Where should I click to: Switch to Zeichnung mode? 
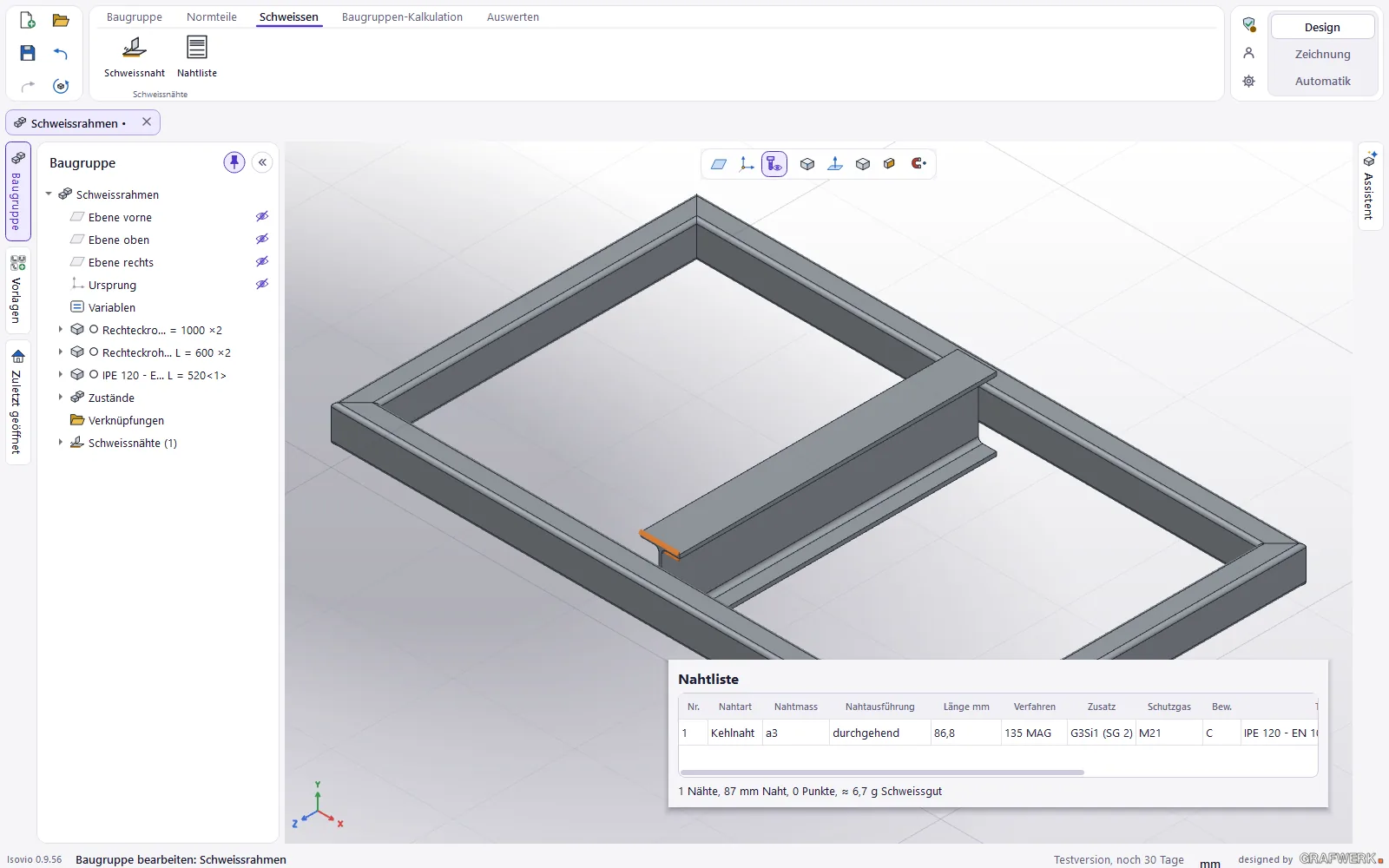(x=1322, y=54)
